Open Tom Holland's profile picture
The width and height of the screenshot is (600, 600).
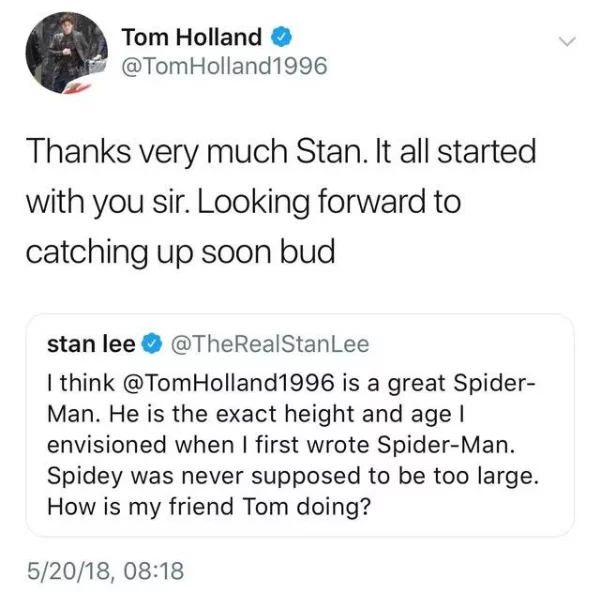coord(67,55)
